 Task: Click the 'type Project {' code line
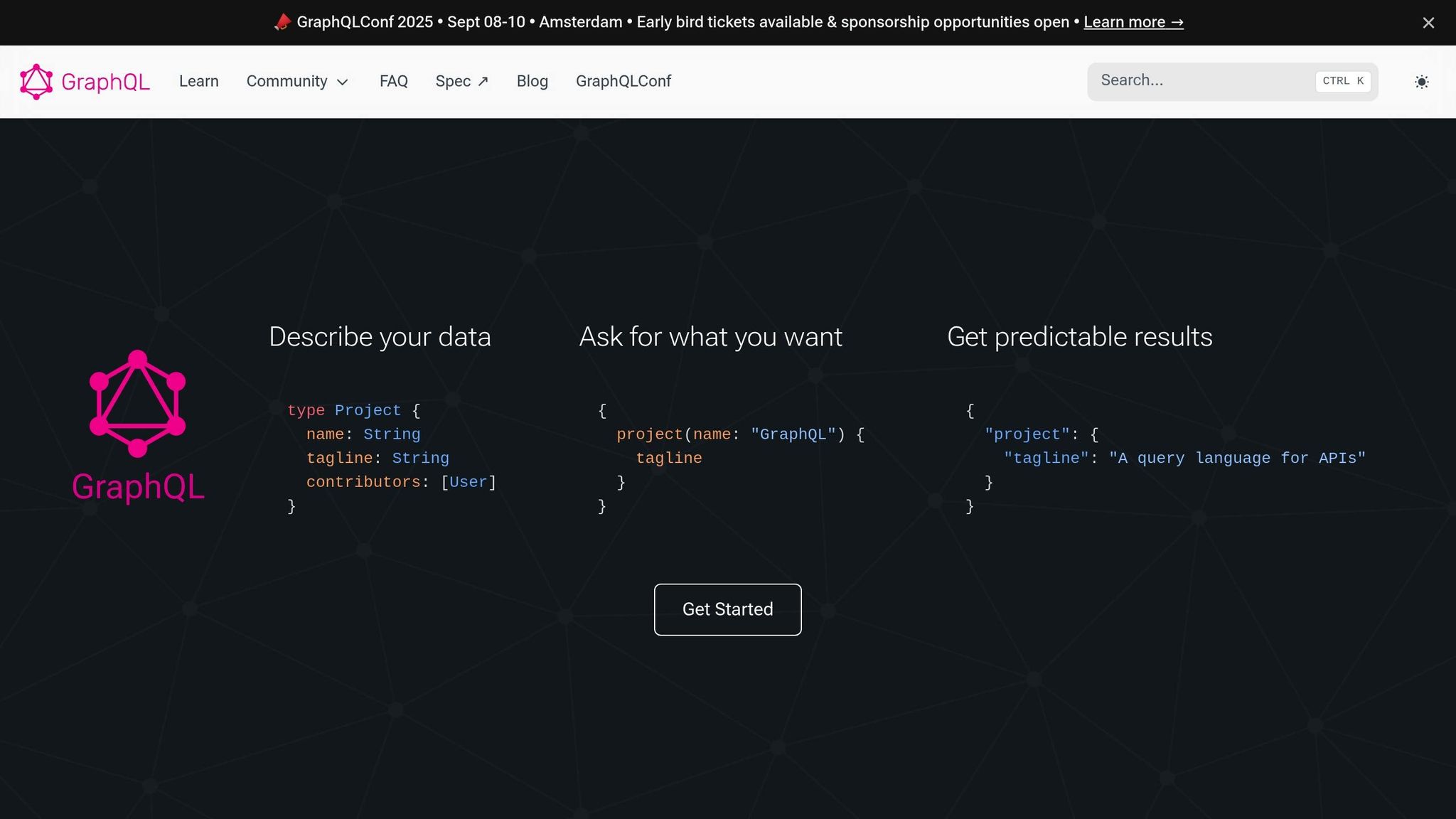(353, 410)
